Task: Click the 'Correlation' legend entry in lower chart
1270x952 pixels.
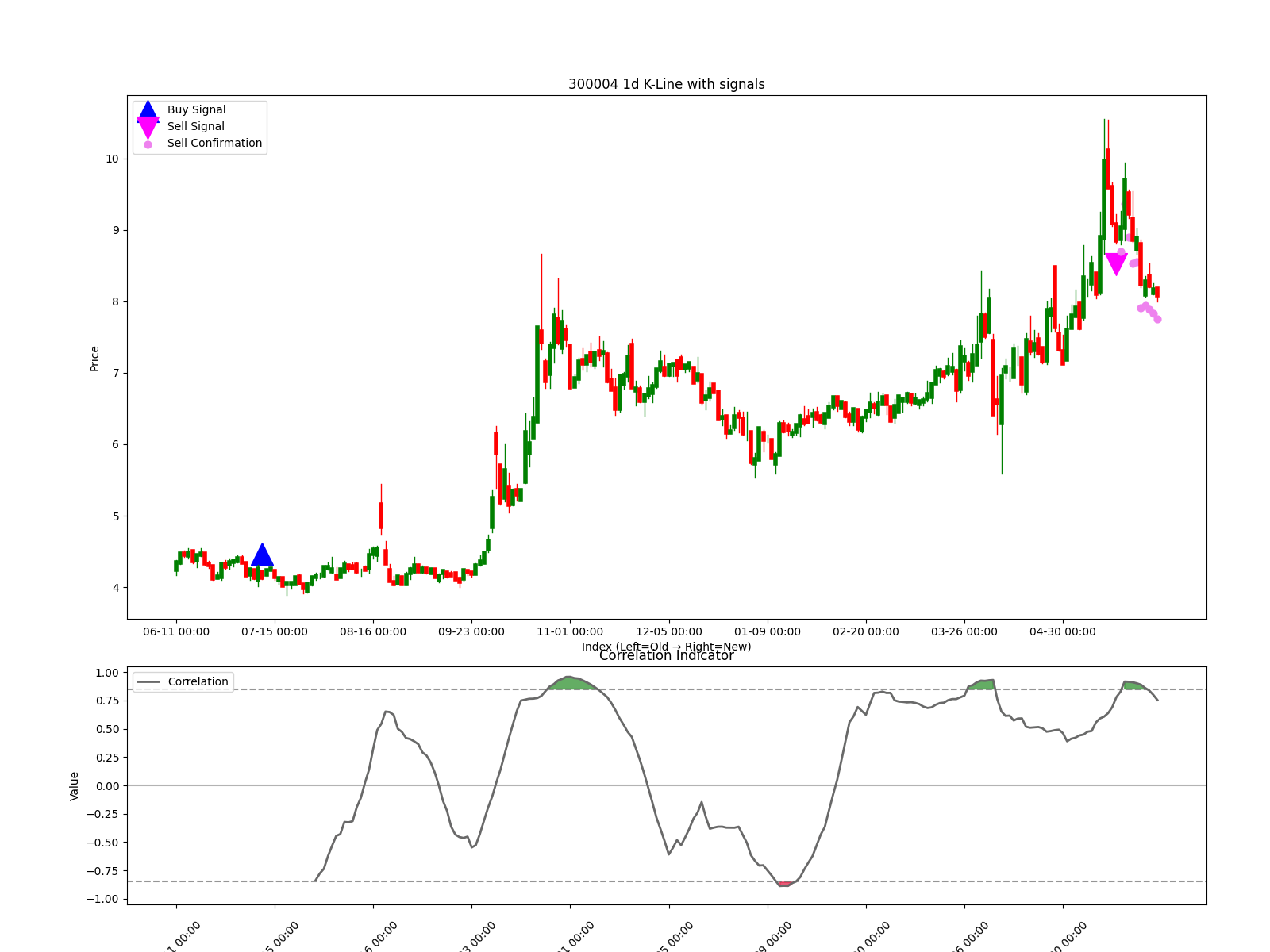Action: (198, 682)
